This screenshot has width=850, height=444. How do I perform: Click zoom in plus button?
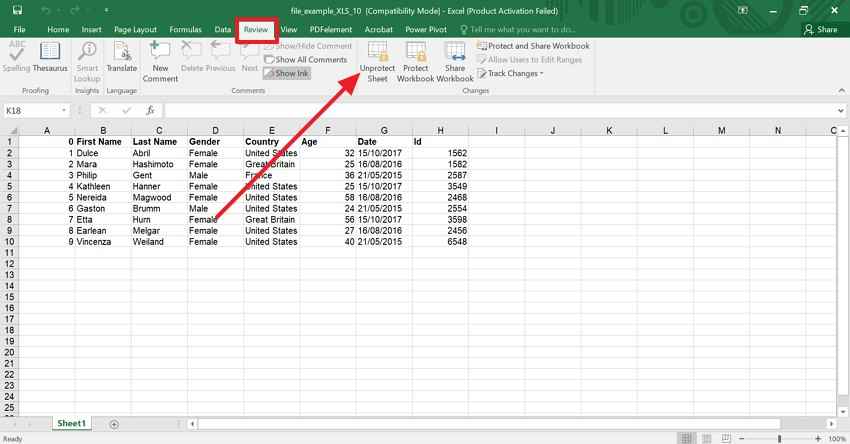(x=818, y=438)
